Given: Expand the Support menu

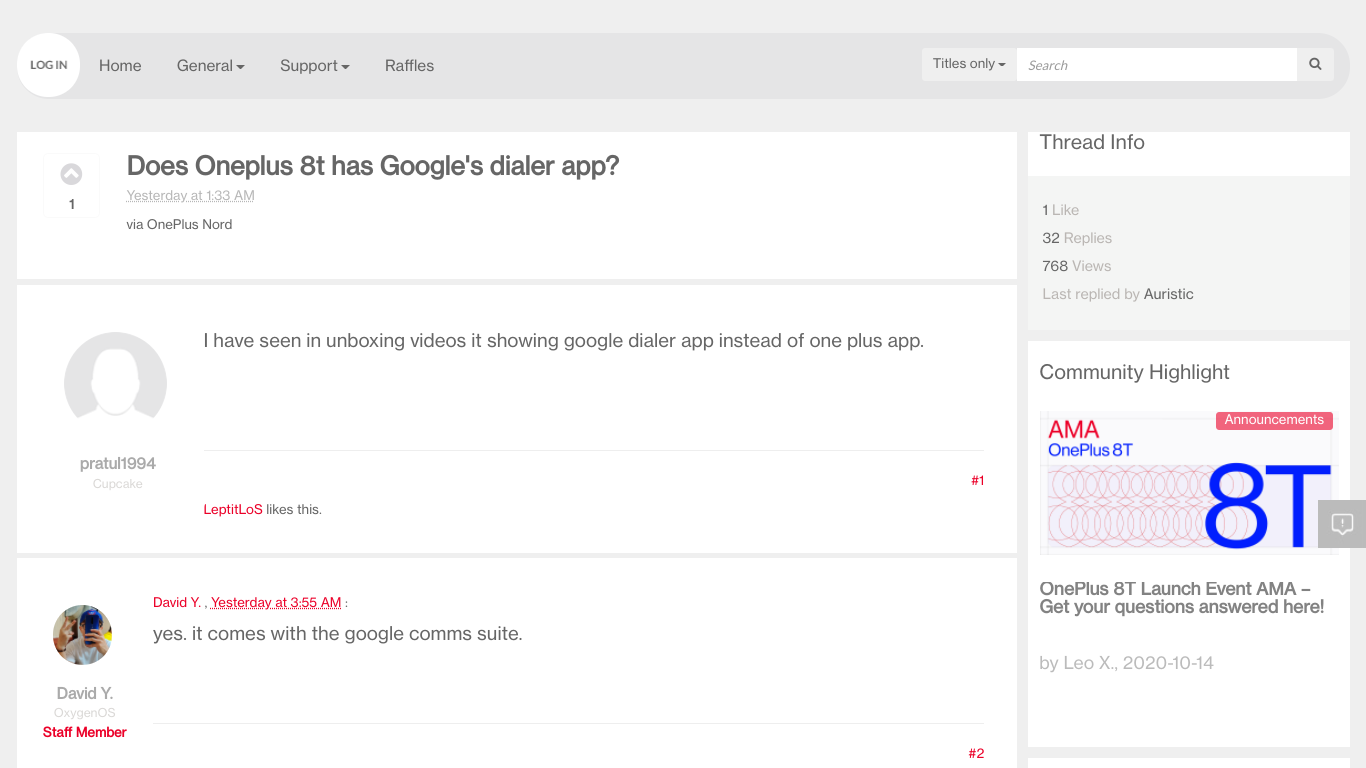Looking at the screenshot, I should coord(315,66).
